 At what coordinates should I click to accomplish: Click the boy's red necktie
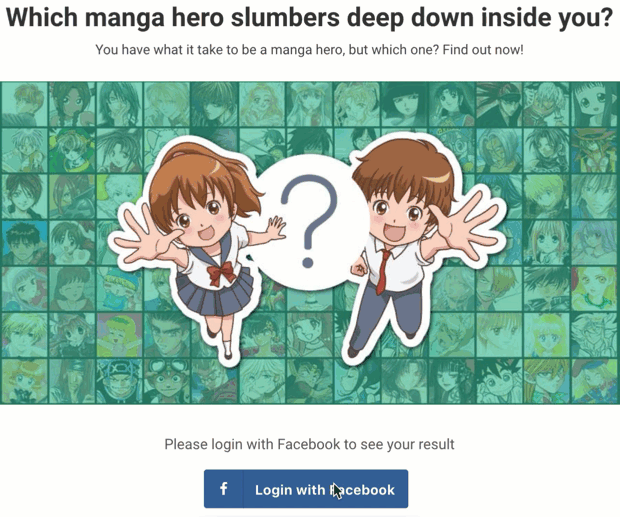(x=383, y=272)
